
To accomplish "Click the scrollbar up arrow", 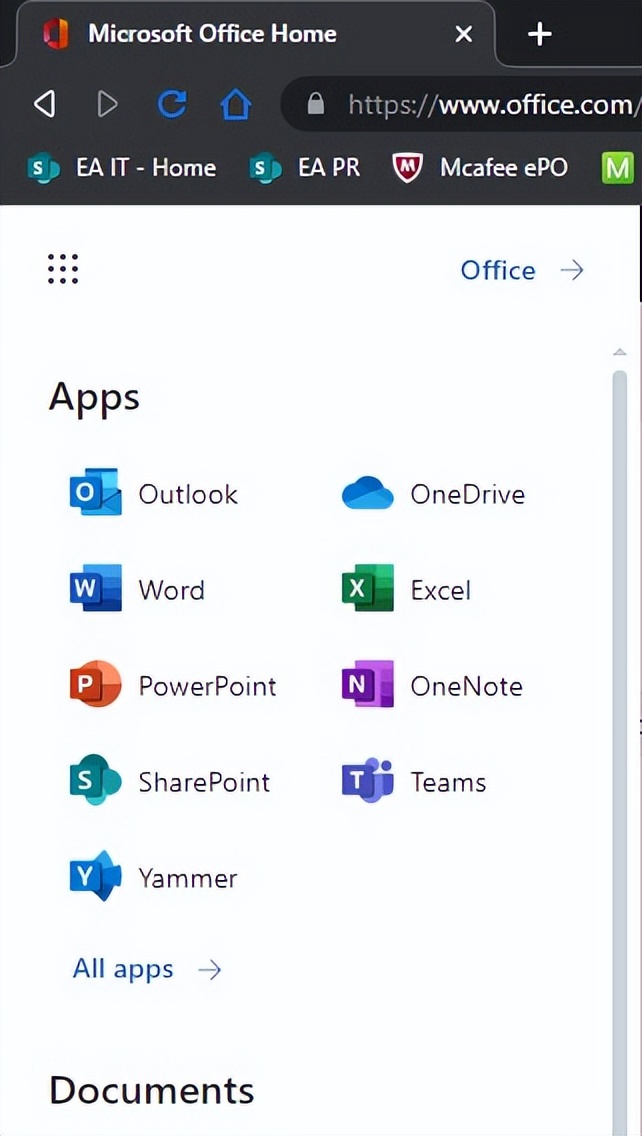I will pyautogui.click(x=620, y=352).
